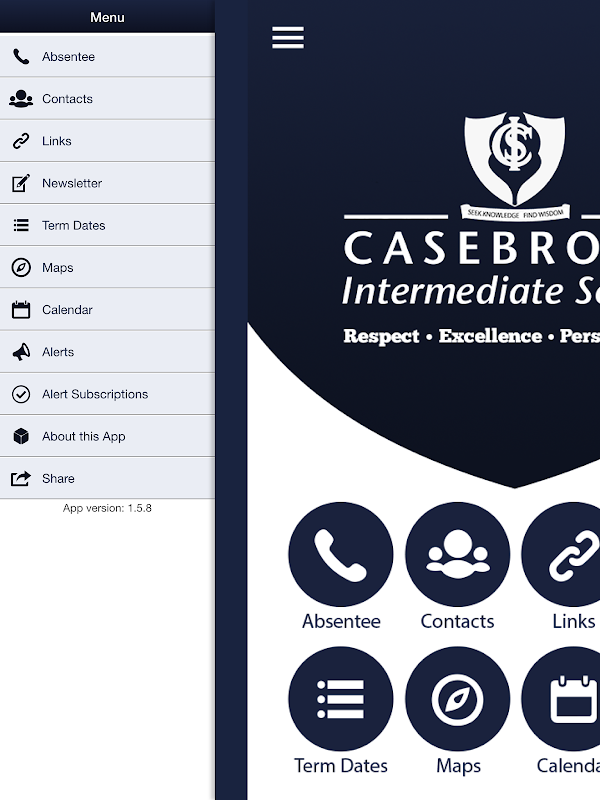The width and height of the screenshot is (600, 800).
Task: Open Newsletter from the side menu
Action: (107, 183)
